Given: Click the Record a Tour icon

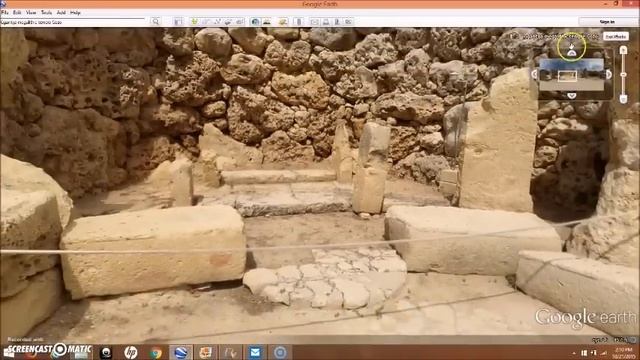Looking at the screenshot, I should 240,22.
